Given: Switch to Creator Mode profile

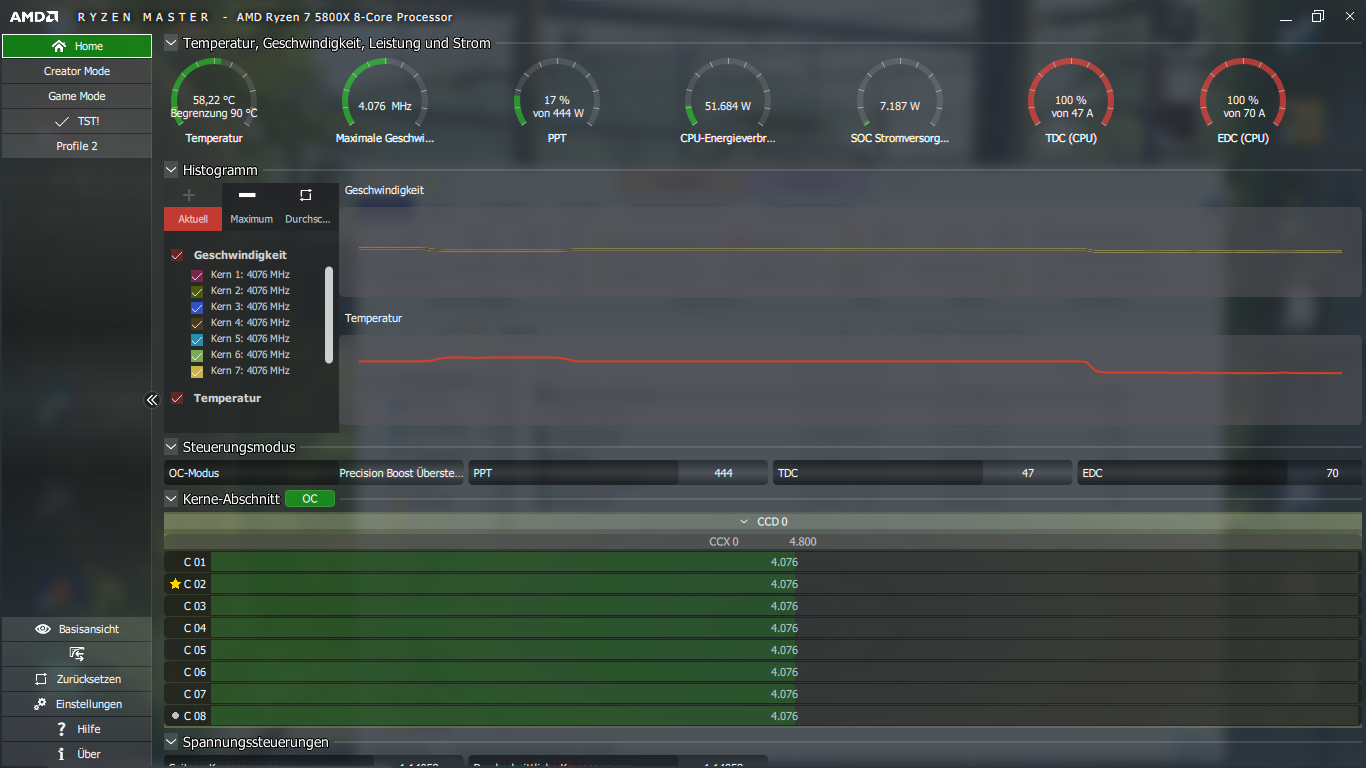Looking at the screenshot, I should point(77,71).
